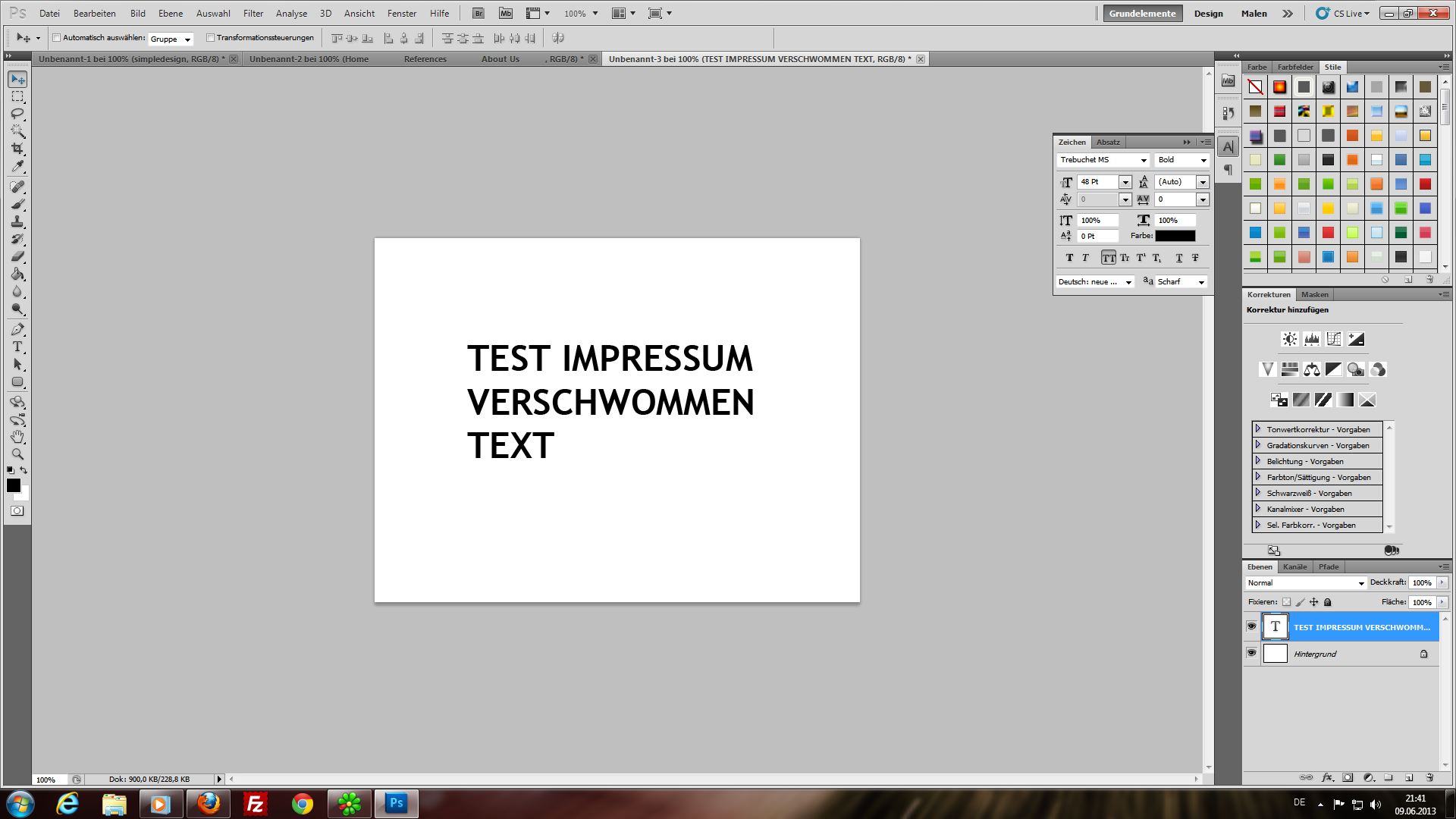The height and width of the screenshot is (819, 1456).
Task: Click the black Farbe text color swatch
Action: pyautogui.click(x=1175, y=236)
